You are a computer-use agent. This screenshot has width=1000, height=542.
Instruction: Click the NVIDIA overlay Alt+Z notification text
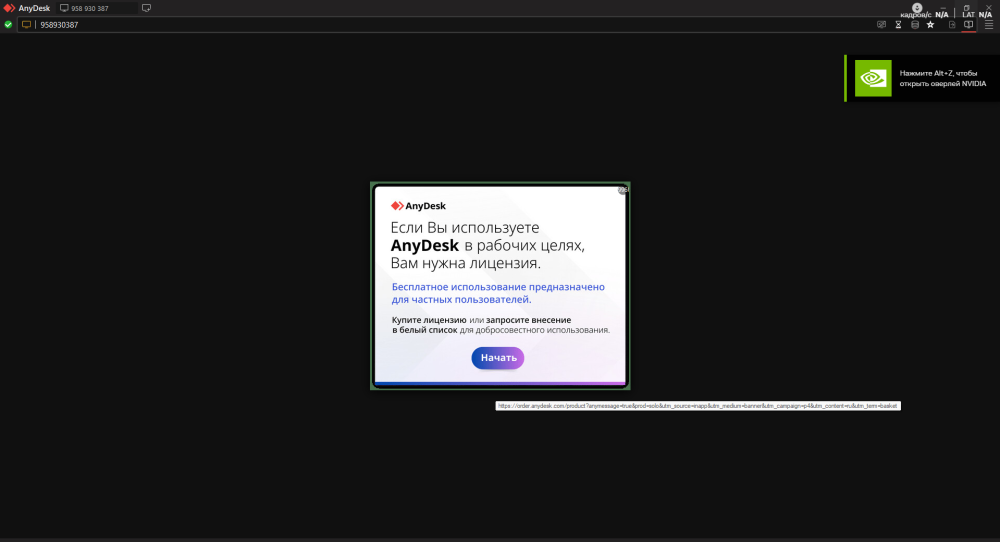pyautogui.click(x=943, y=78)
